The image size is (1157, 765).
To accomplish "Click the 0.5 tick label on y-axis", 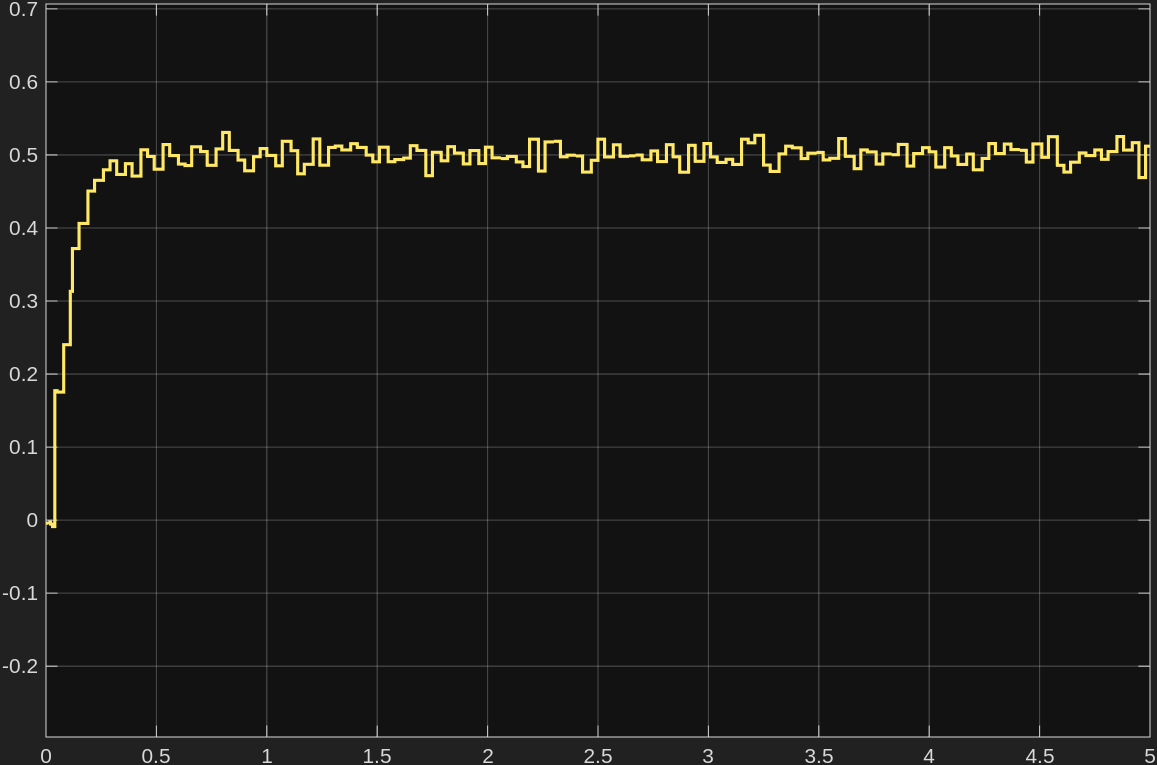I will 23,155.
